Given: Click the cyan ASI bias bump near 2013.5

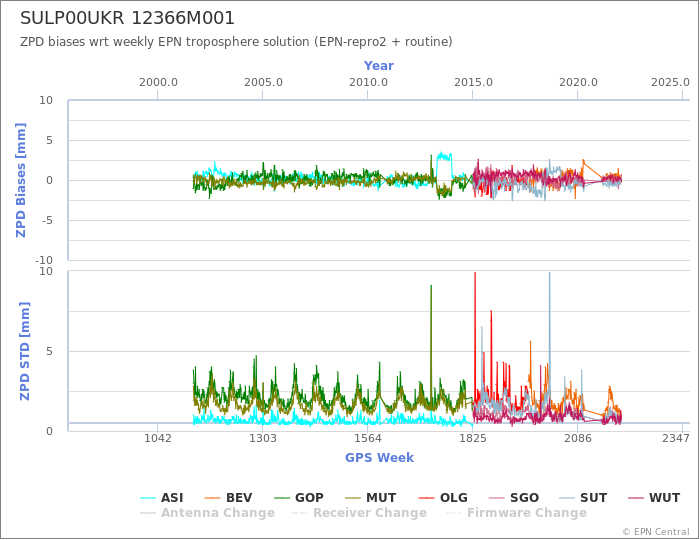Looking at the screenshot, I should 444,157.
